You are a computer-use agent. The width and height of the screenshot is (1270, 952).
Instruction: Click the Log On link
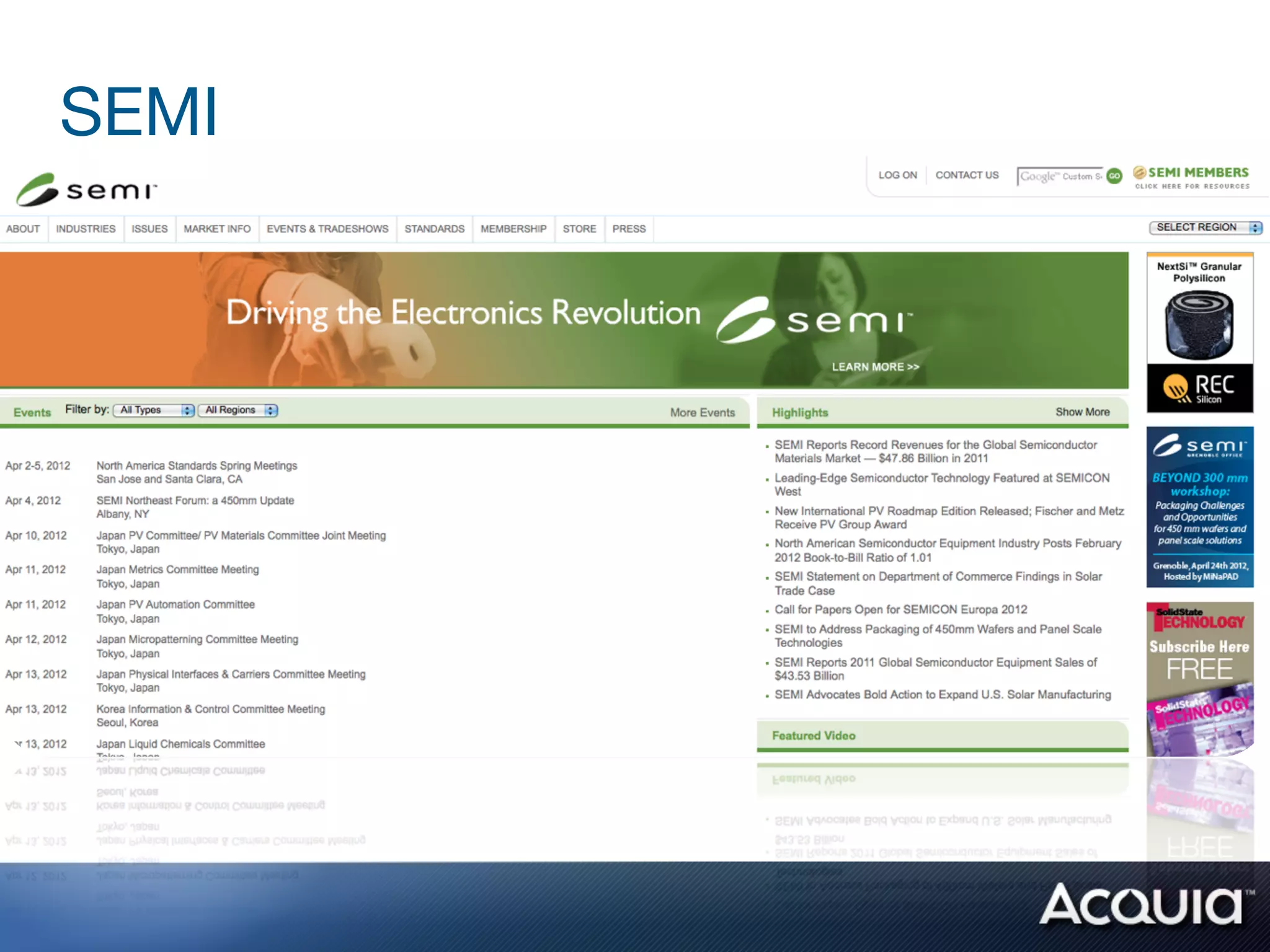(x=897, y=175)
